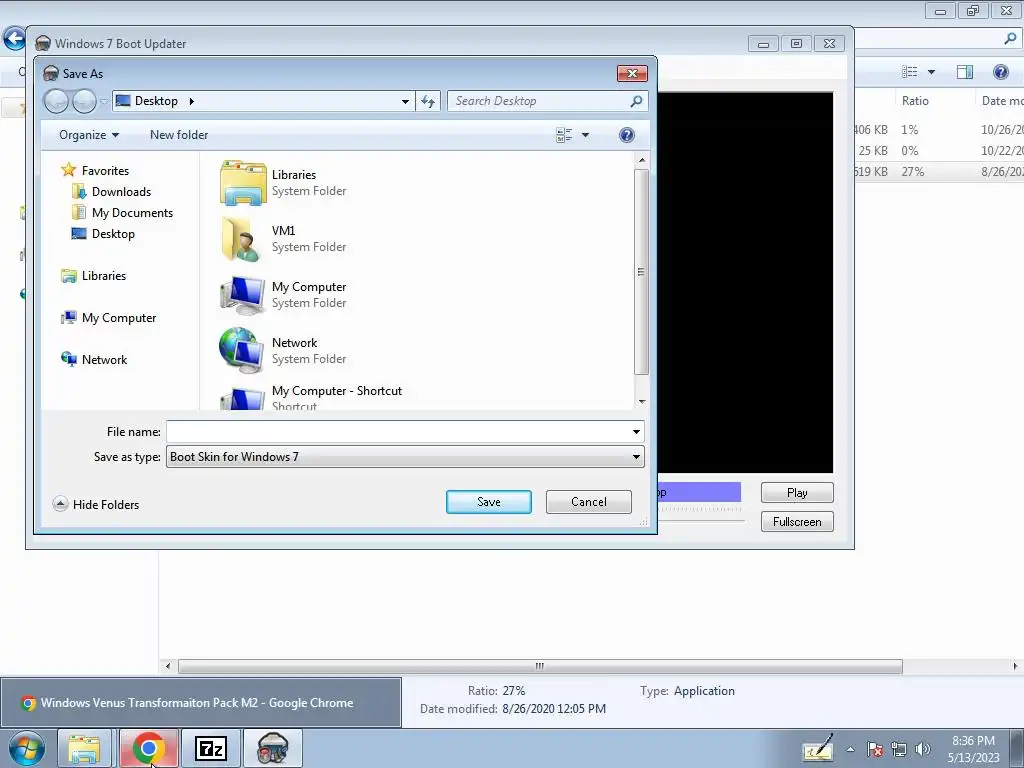This screenshot has width=1024, height=768.
Task: Show hidden tray icons arrow
Action: pyautogui.click(x=850, y=750)
